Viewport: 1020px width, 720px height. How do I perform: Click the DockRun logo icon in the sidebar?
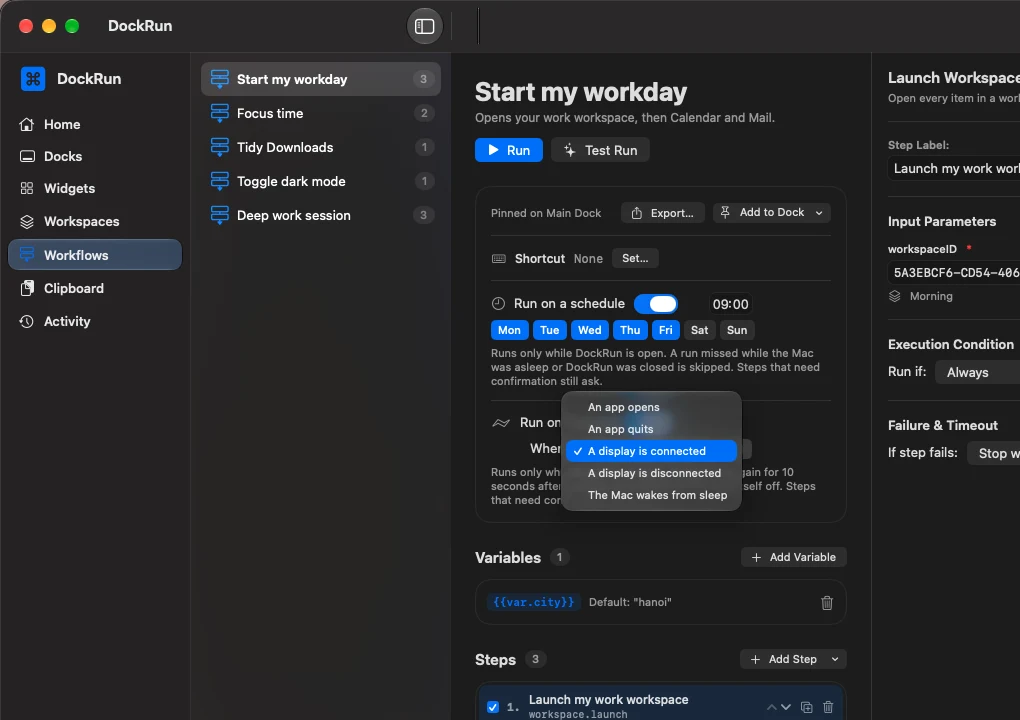pyautogui.click(x=33, y=79)
